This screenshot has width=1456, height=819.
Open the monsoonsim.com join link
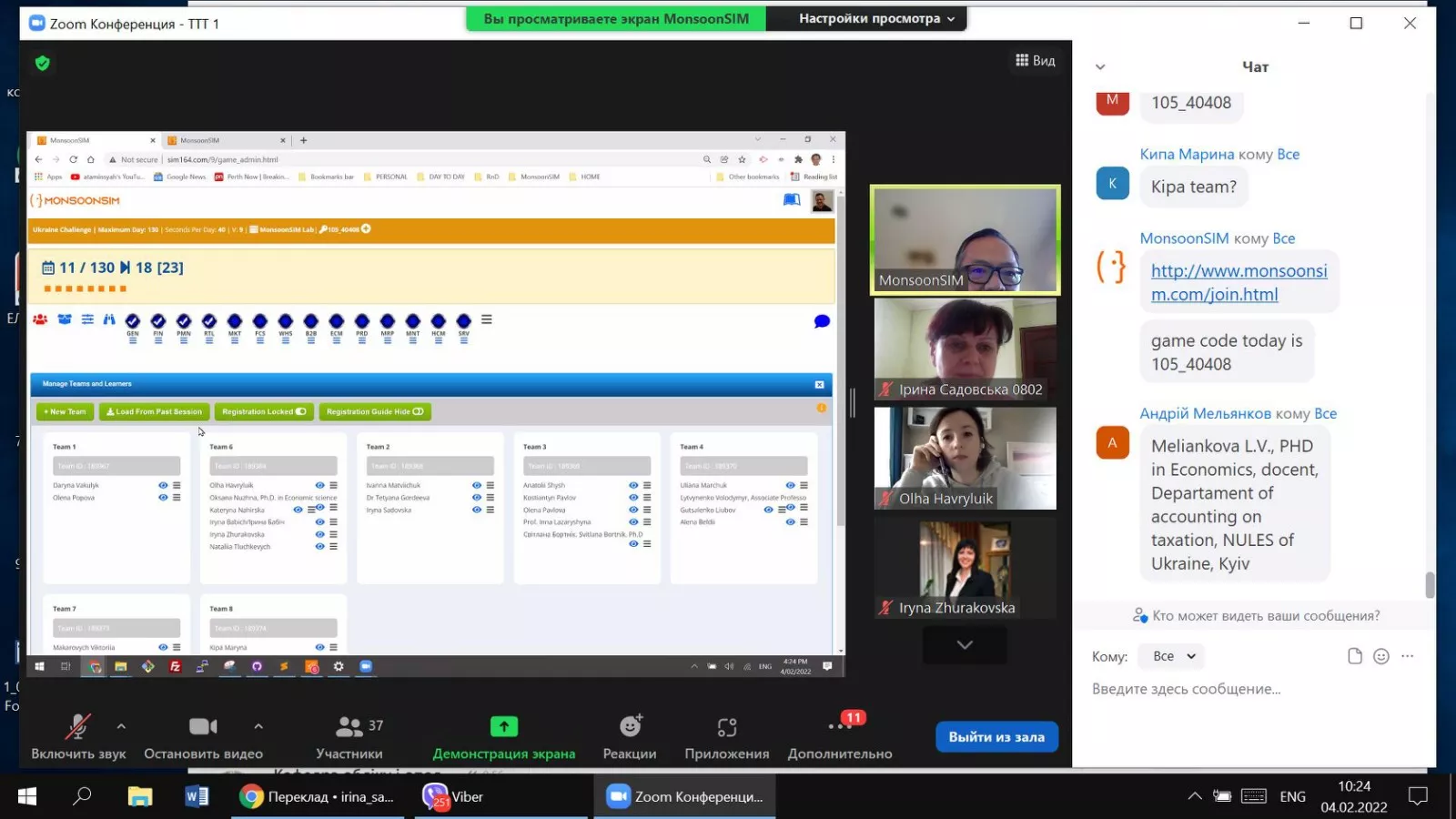[x=1238, y=282]
